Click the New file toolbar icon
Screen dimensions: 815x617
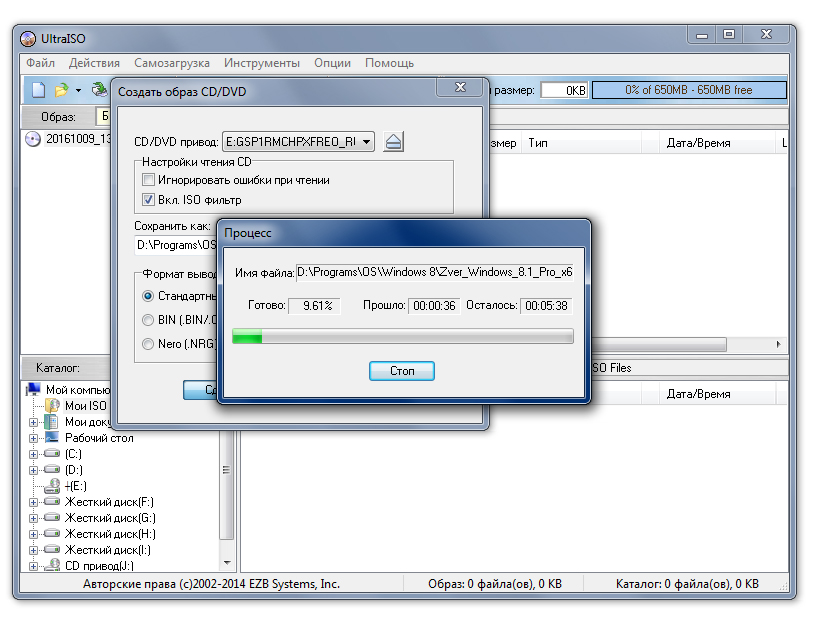[x=38, y=90]
